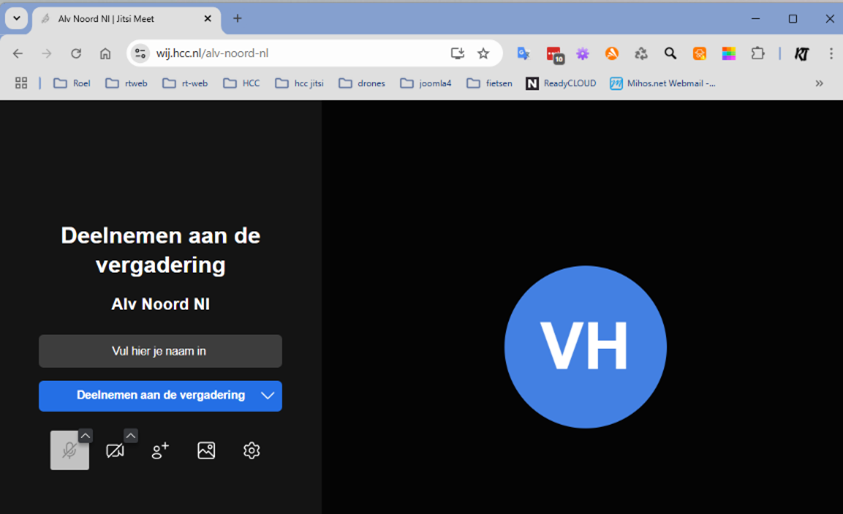Expand microphone audio options chevron
The height and width of the screenshot is (514, 843).
click(85, 436)
